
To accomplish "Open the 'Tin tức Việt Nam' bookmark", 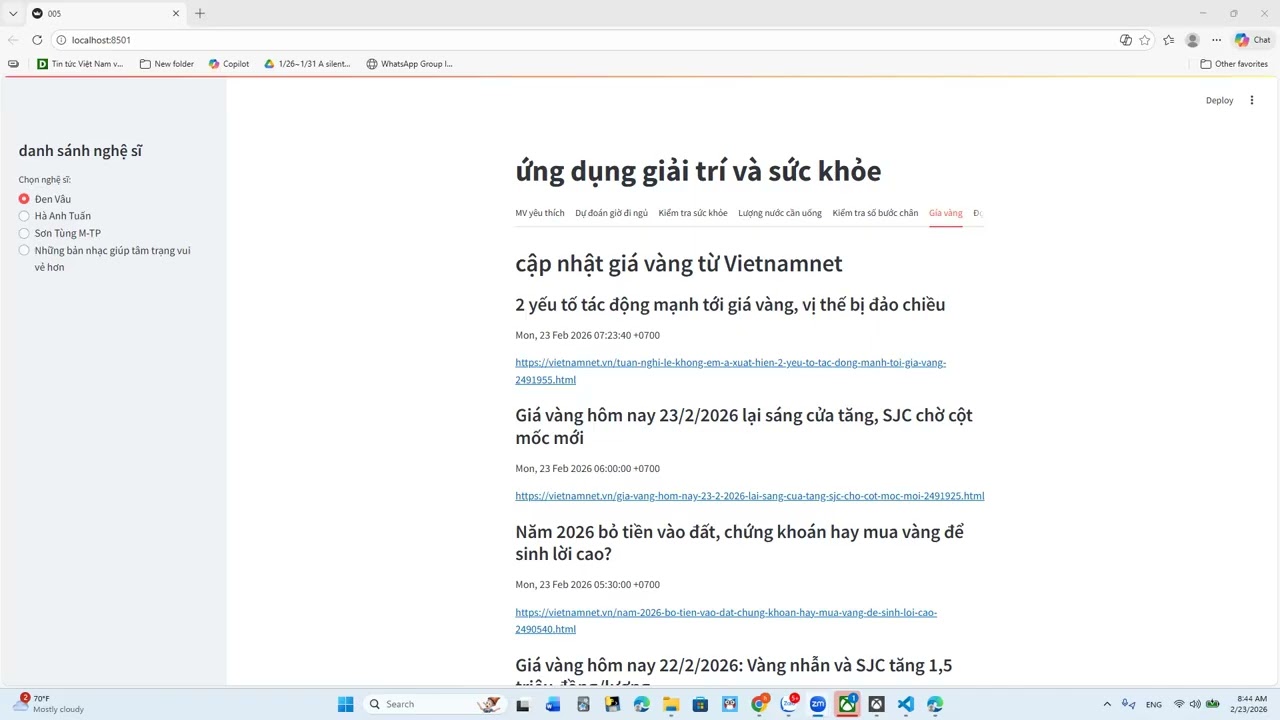I will click(80, 64).
